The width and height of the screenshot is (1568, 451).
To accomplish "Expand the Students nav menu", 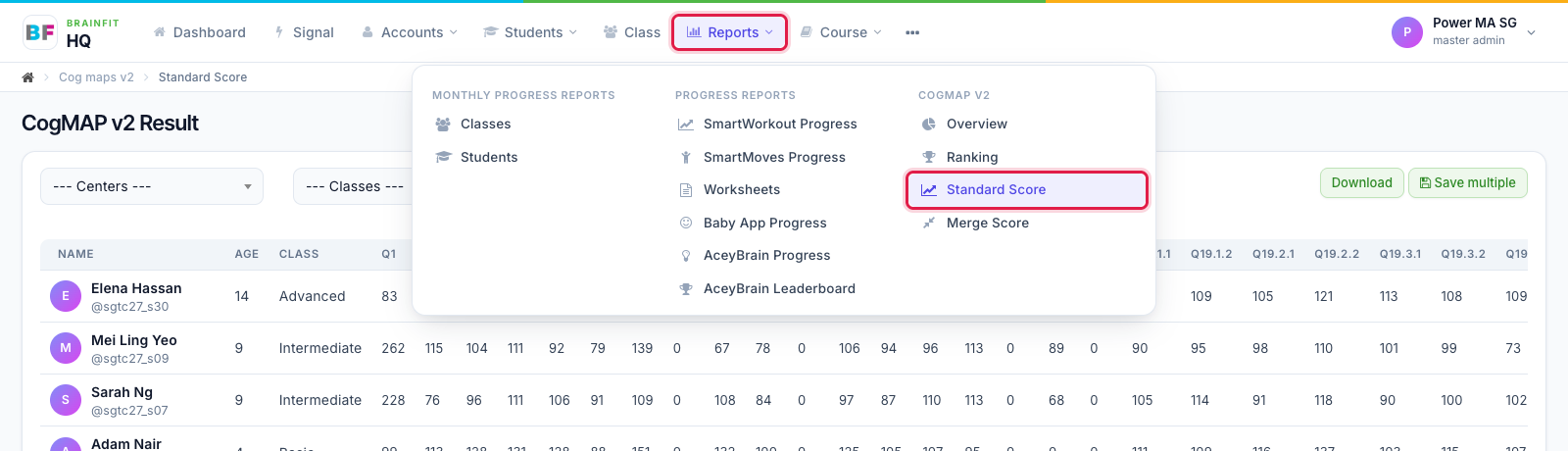I will tap(530, 32).
